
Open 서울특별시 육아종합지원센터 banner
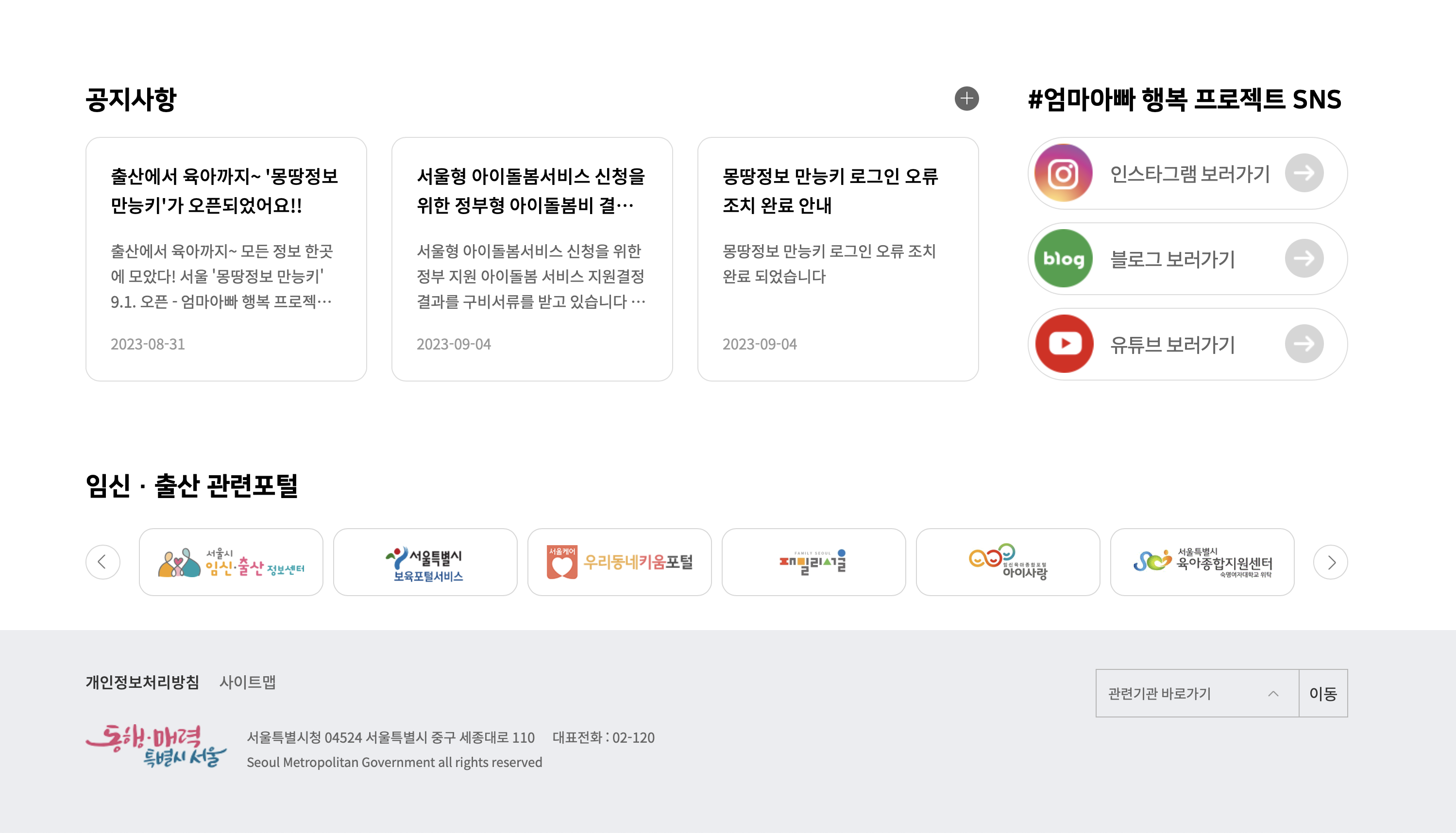[1202, 562]
